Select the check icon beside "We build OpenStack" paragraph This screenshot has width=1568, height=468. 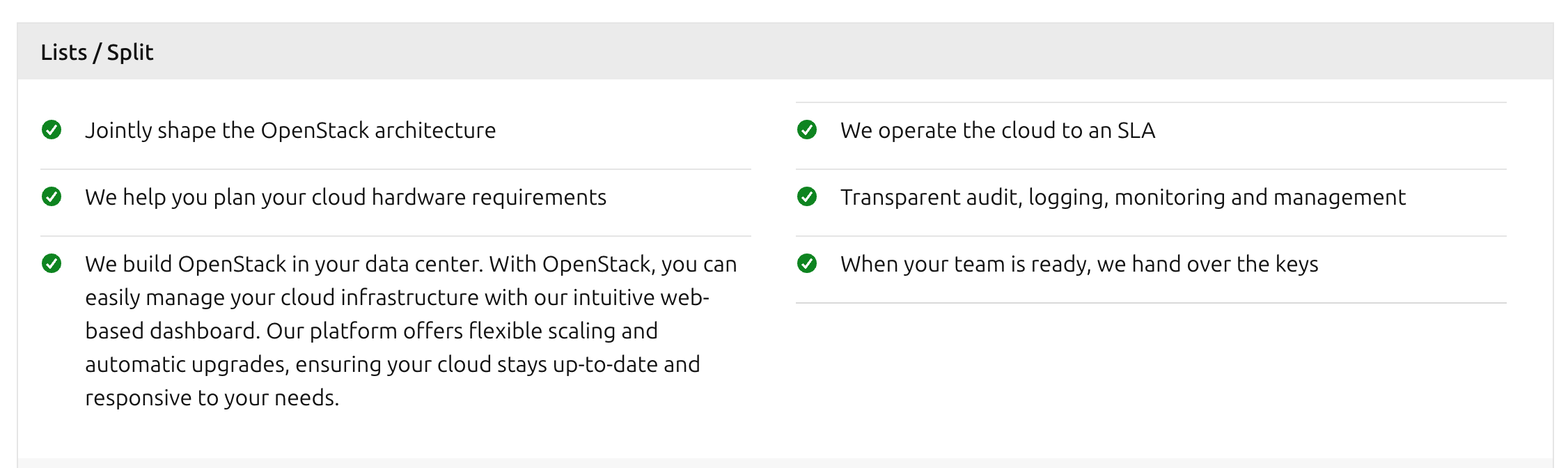coord(52,263)
